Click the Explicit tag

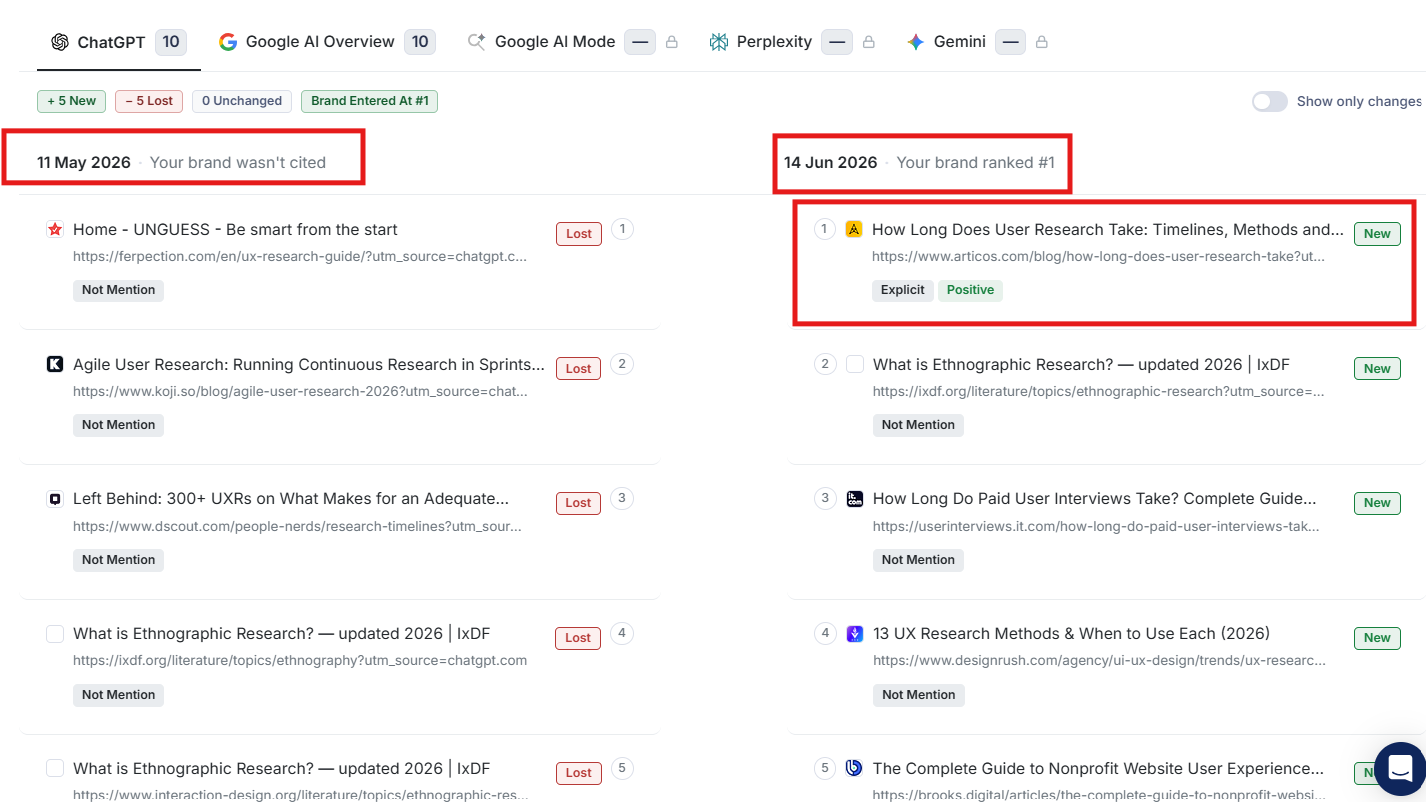pos(903,290)
